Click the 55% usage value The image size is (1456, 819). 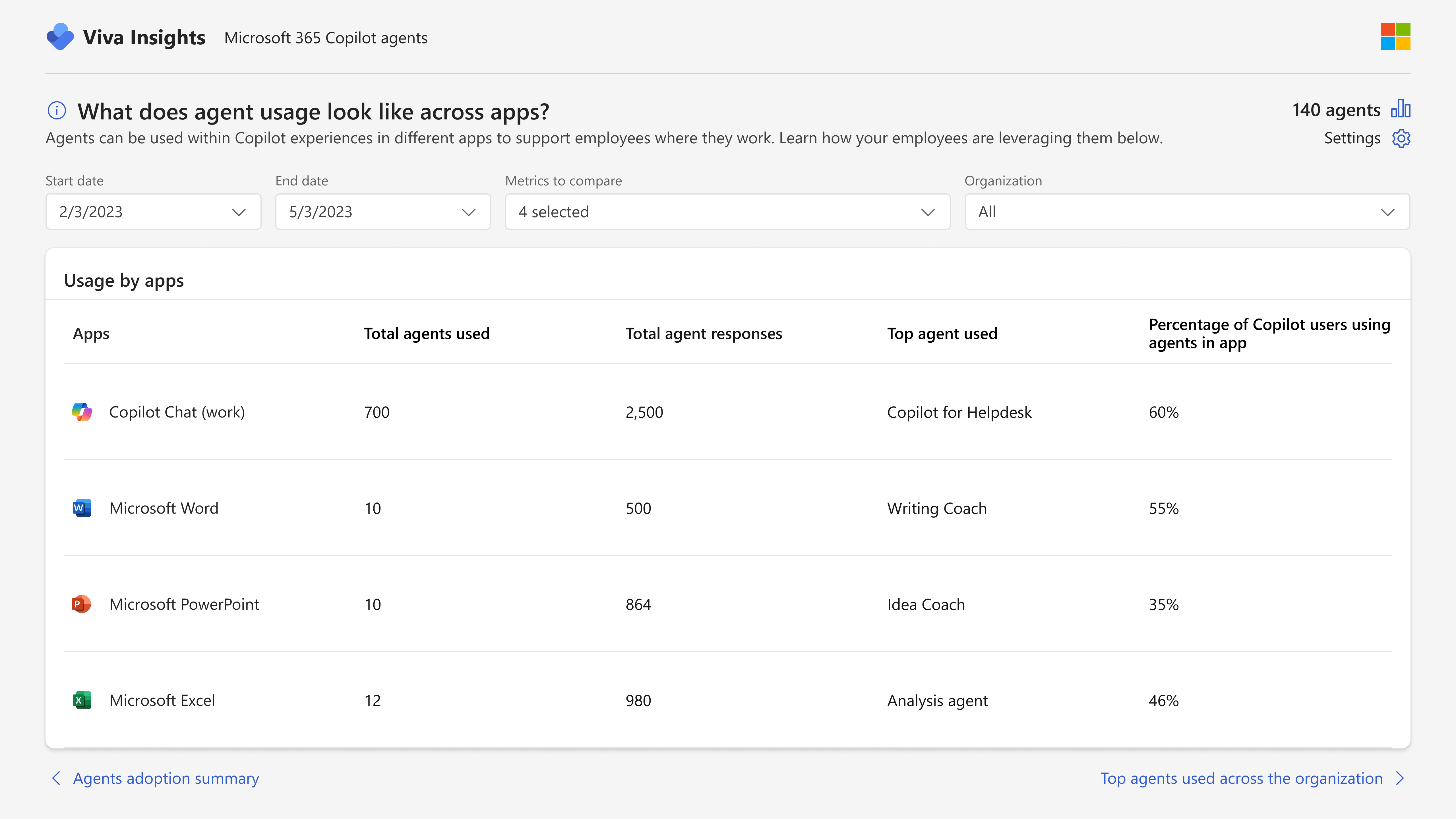(1164, 508)
